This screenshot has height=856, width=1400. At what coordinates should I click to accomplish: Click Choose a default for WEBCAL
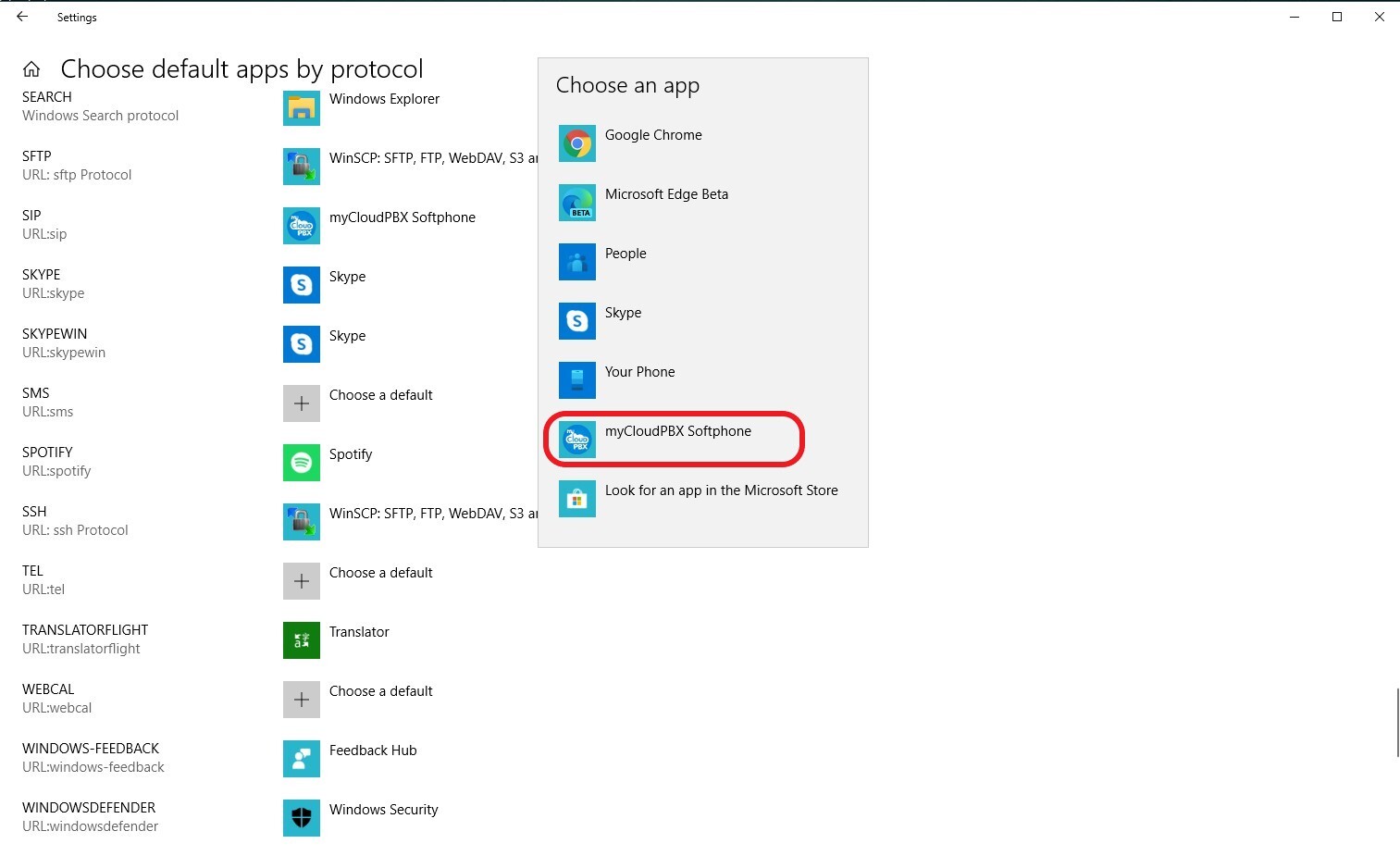[x=381, y=691]
